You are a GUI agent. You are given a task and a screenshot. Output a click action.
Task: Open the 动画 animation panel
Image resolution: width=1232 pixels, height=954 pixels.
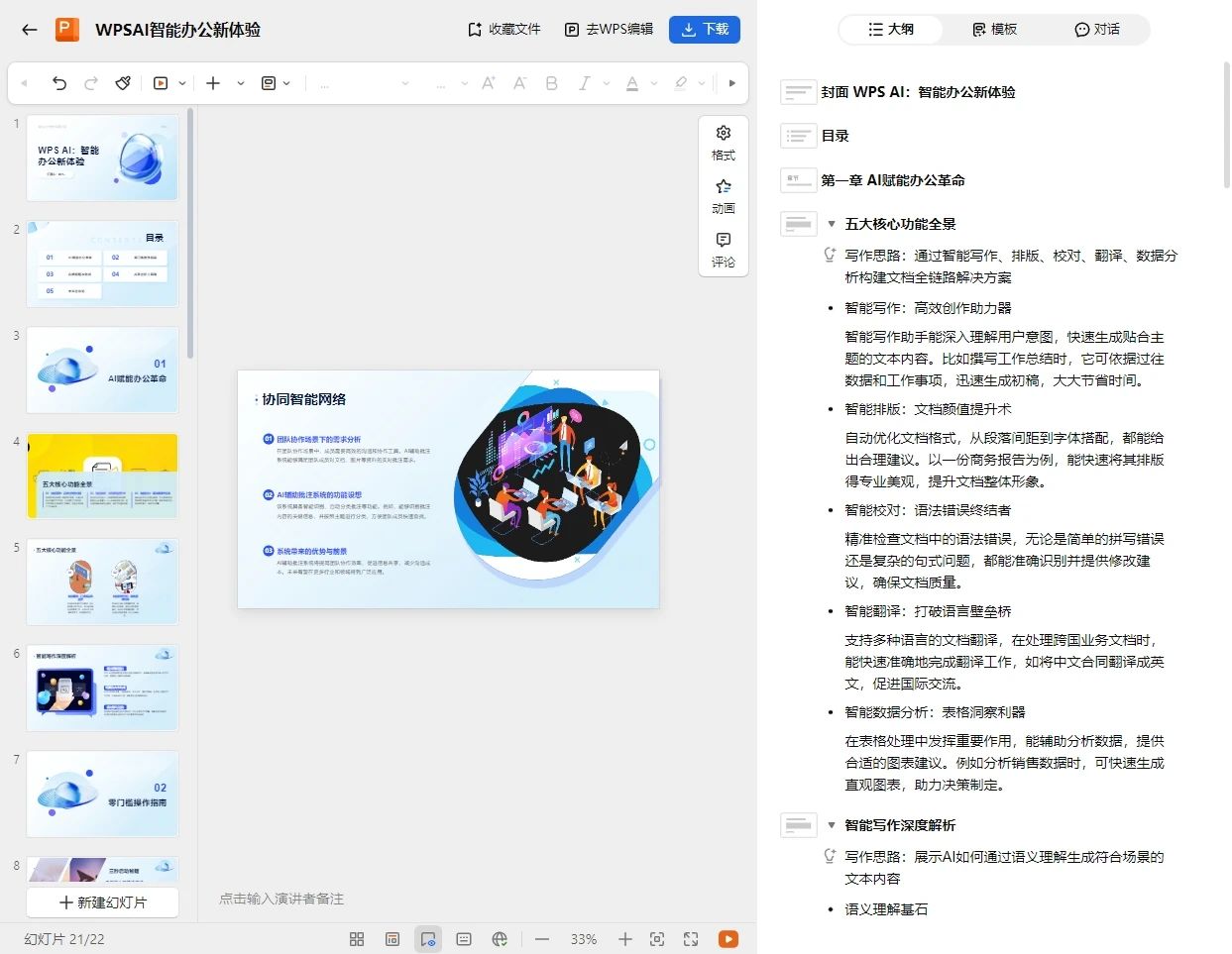tap(724, 197)
